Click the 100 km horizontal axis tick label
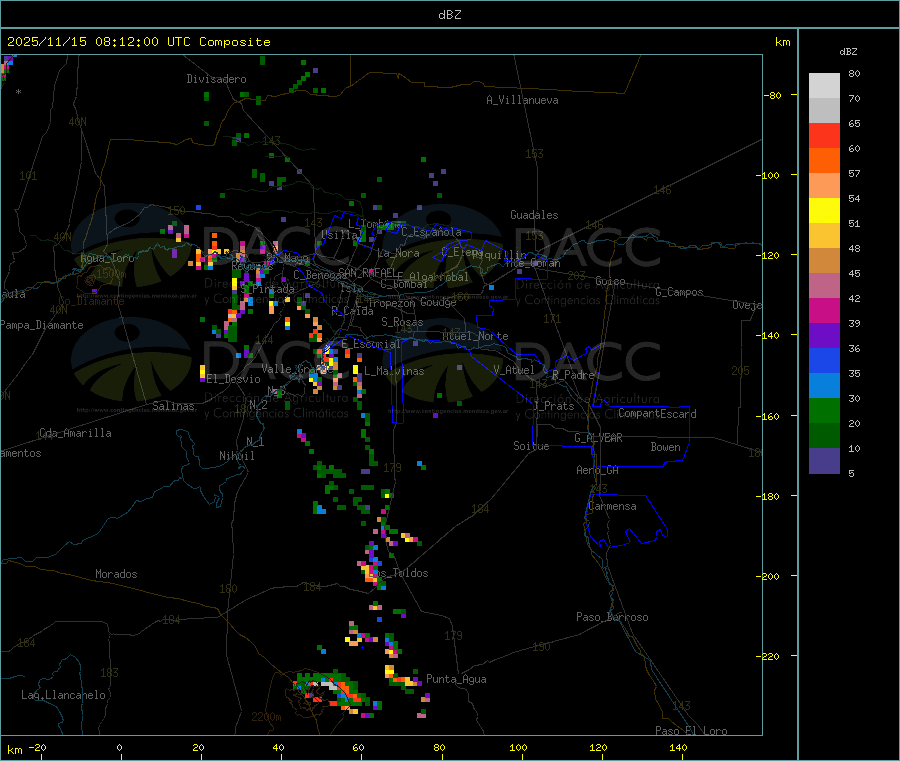900x761 pixels. click(518, 747)
